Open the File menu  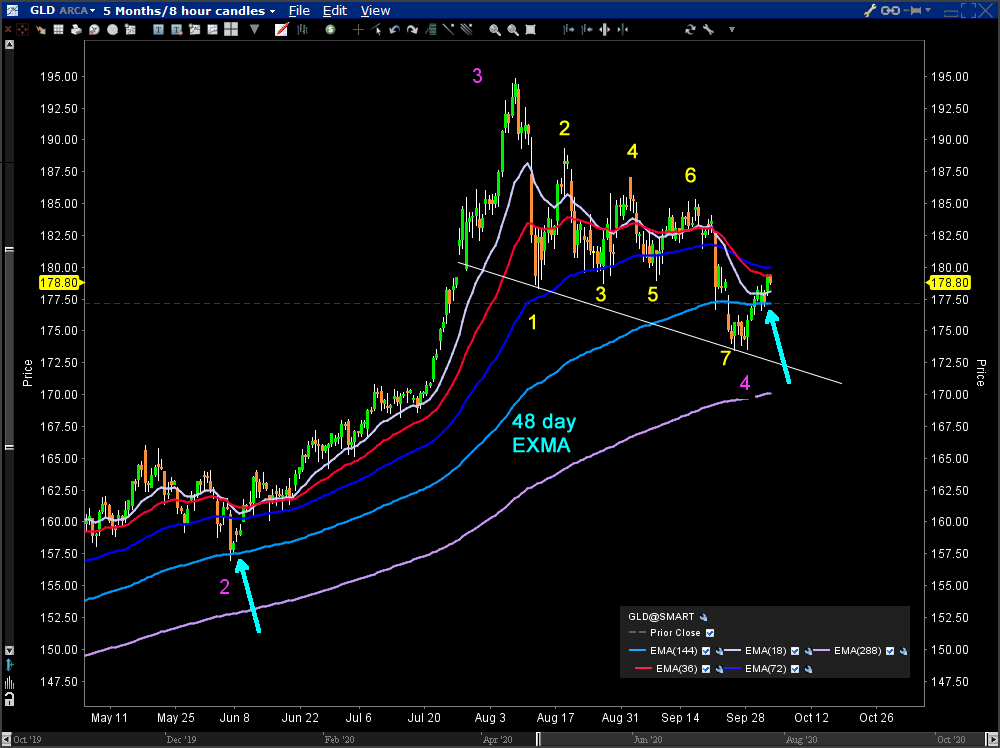coord(298,11)
